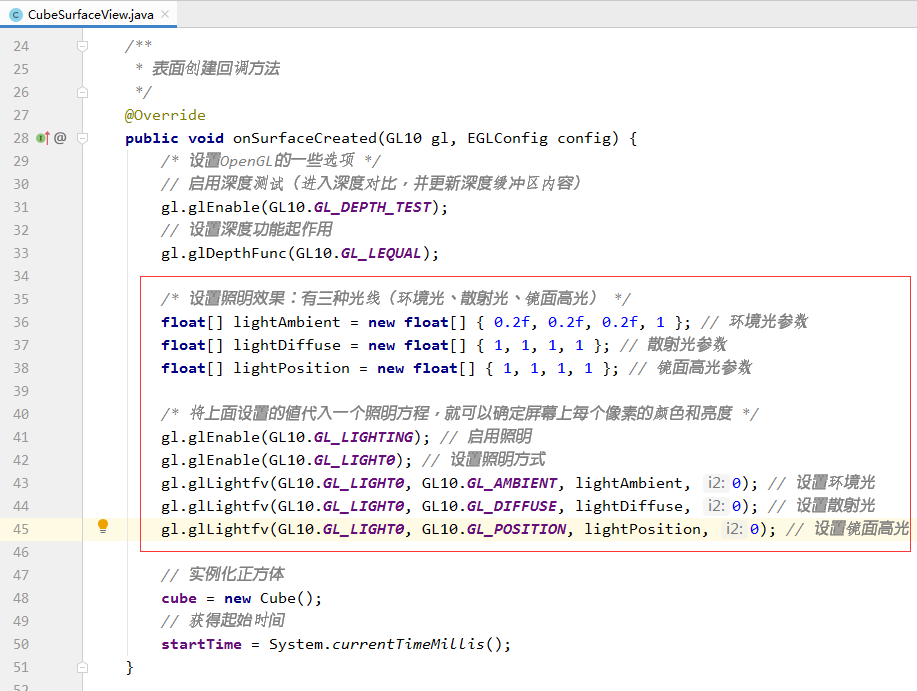Click line number 45 in gutter
917x691 pixels.
[21, 529]
